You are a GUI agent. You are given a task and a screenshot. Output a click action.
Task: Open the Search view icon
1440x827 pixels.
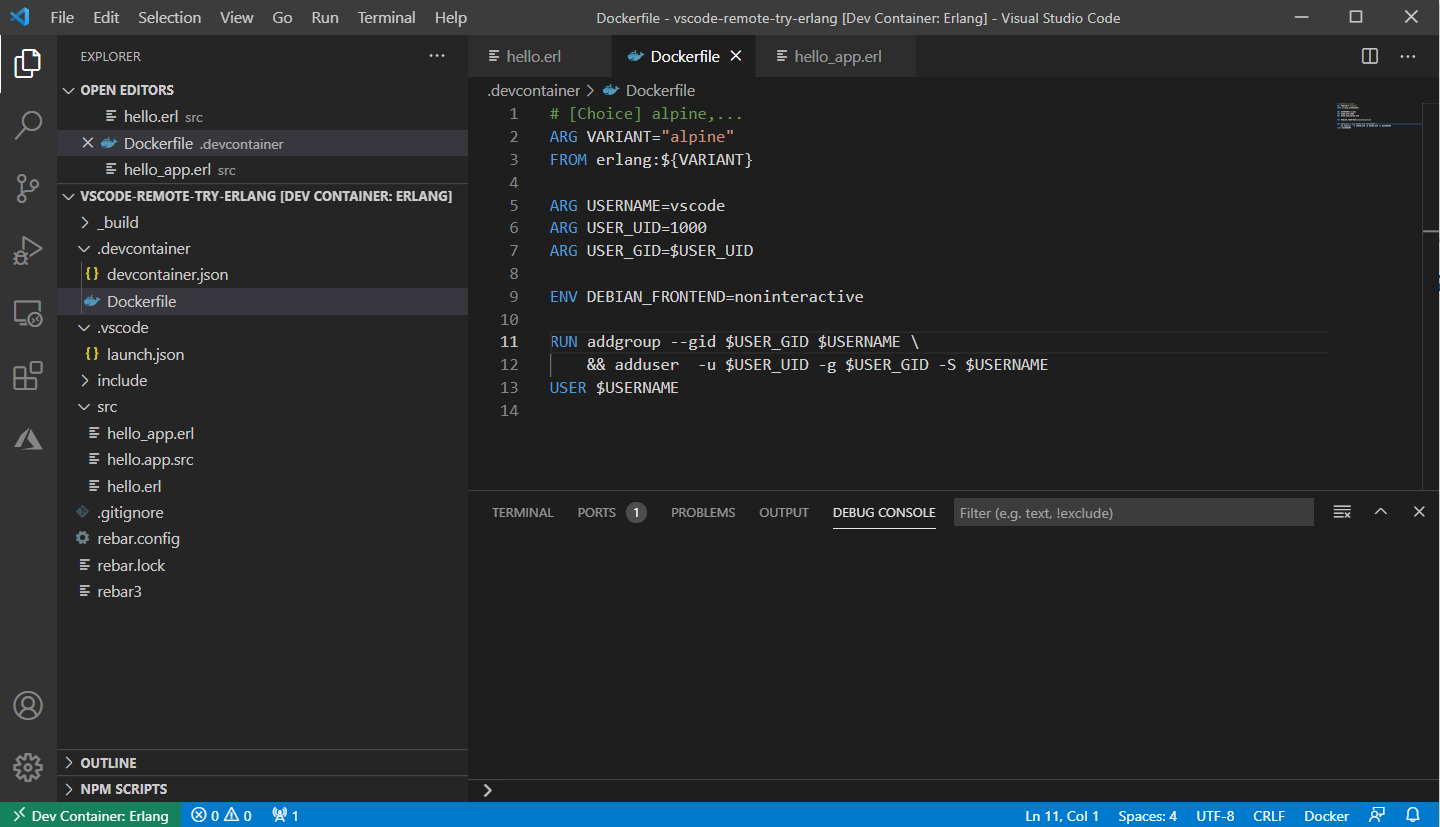tap(28, 125)
